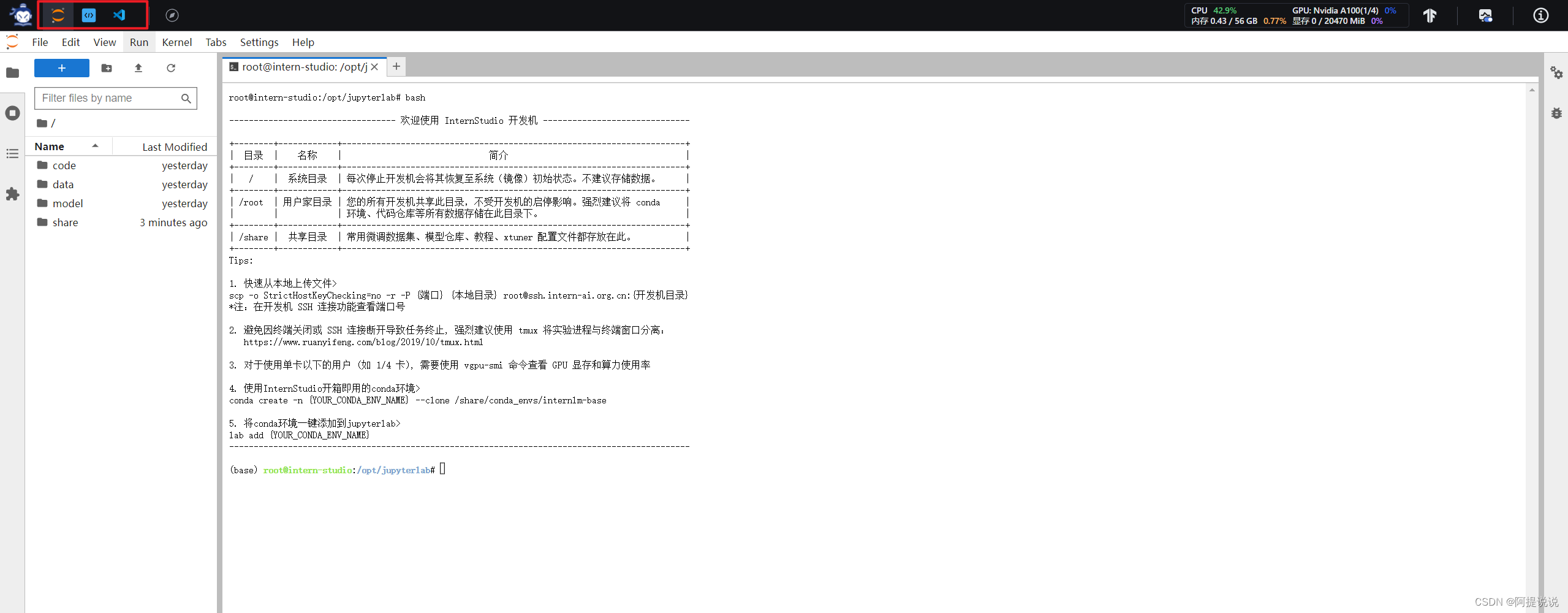Open the Extension Manager puzzle icon
1568x613 pixels.
(x=12, y=194)
